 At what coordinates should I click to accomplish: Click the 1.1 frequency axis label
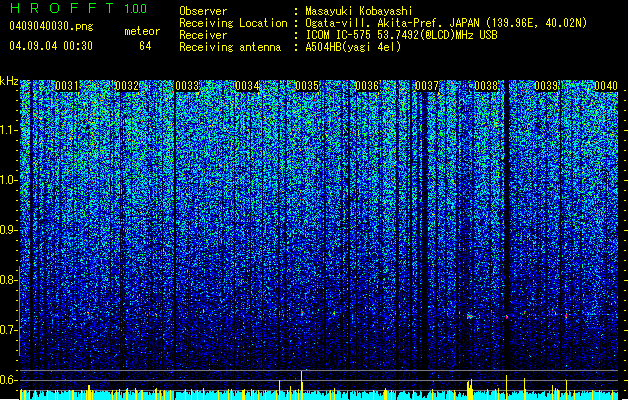(9, 130)
